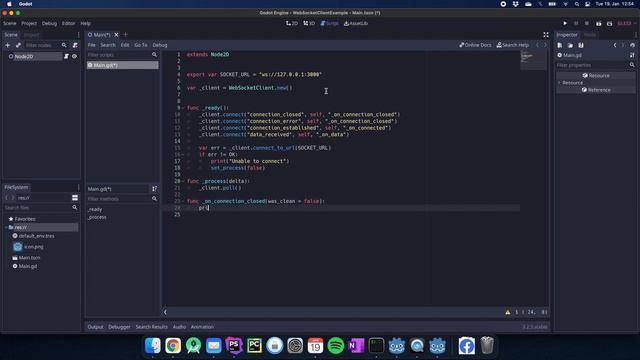
Task: Open the script editor Debug menu
Action: pyautogui.click(x=160, y=45)
